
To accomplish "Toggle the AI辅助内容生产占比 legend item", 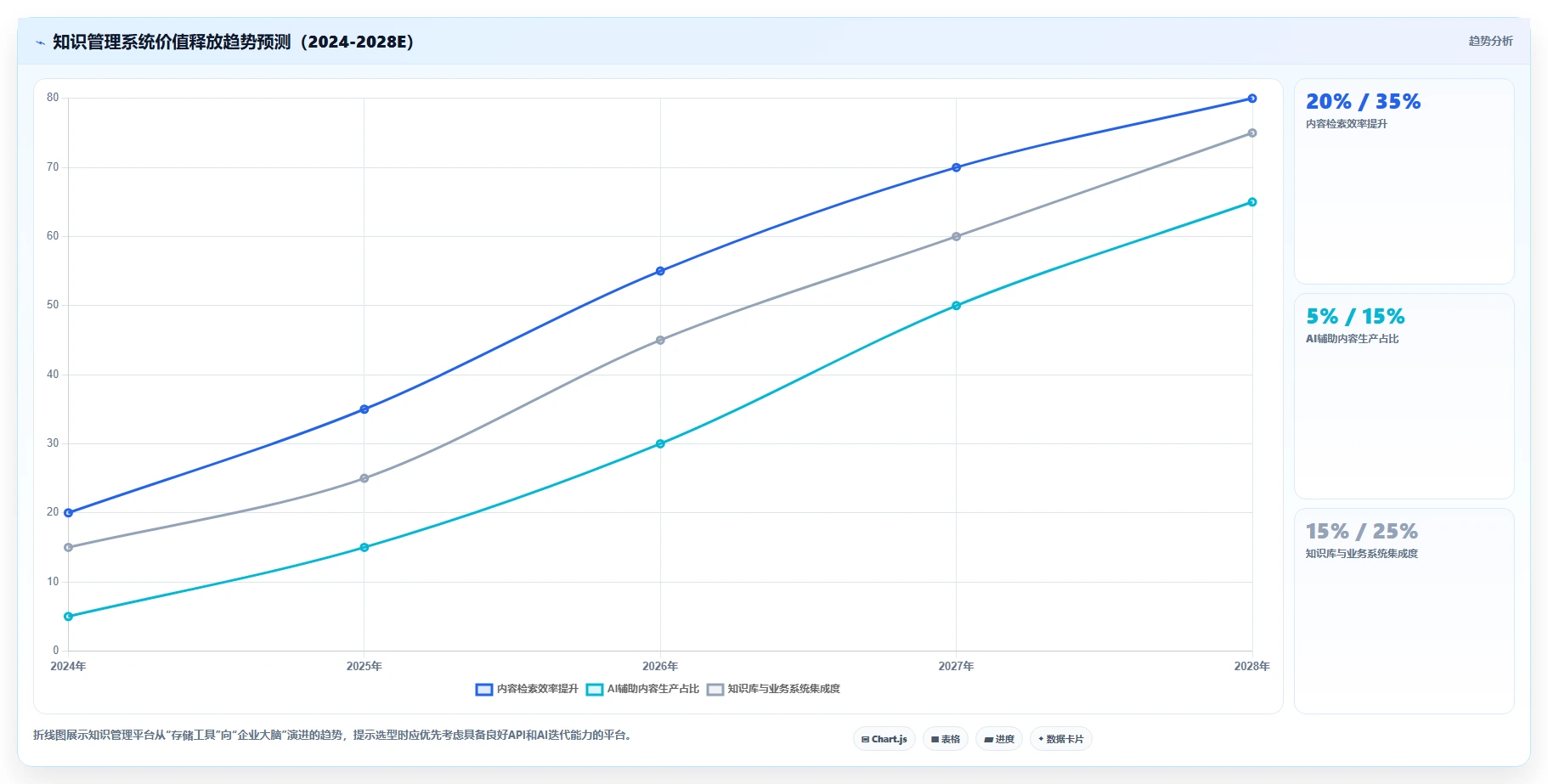I will pos(642,689).
